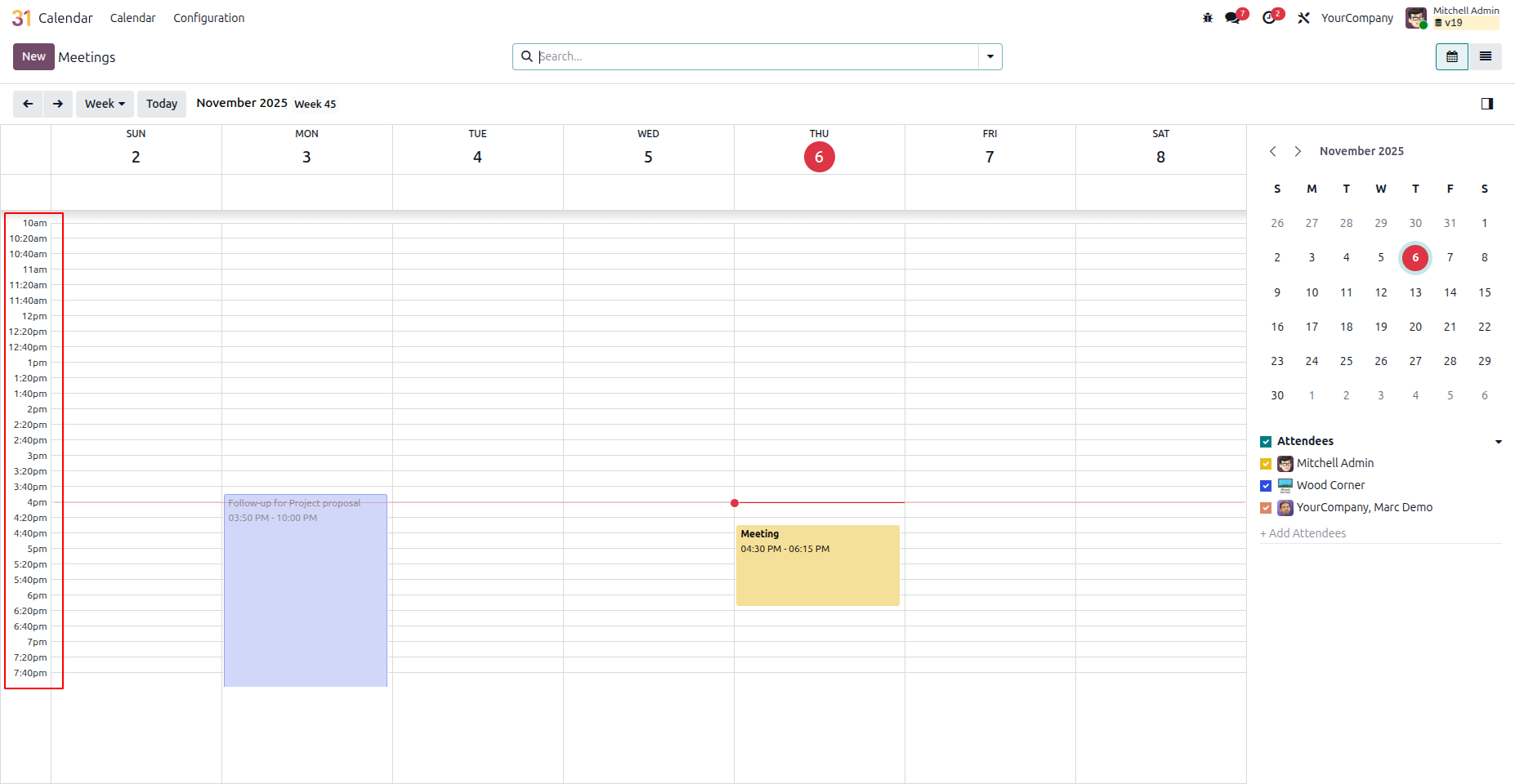The width and height of the screenshot is (1515, 784).
Task: Click the Mitchell Admin attendee name
Action: click(1335, 463)
